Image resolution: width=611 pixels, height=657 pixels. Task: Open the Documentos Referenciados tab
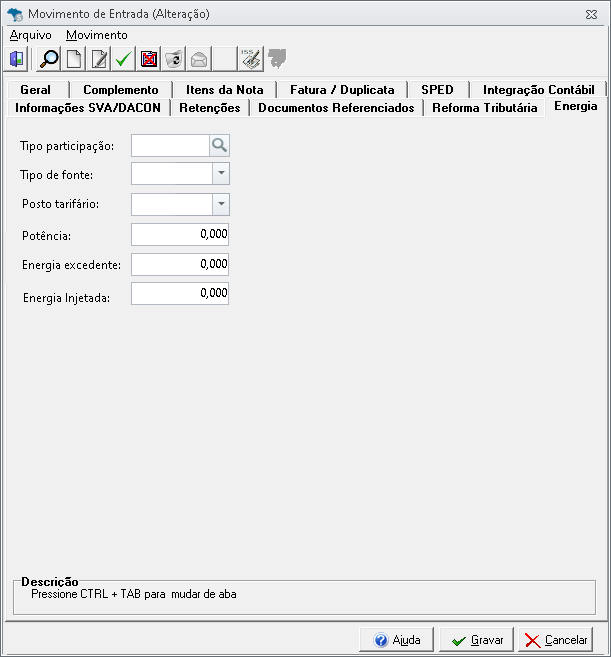pos(336,108)
